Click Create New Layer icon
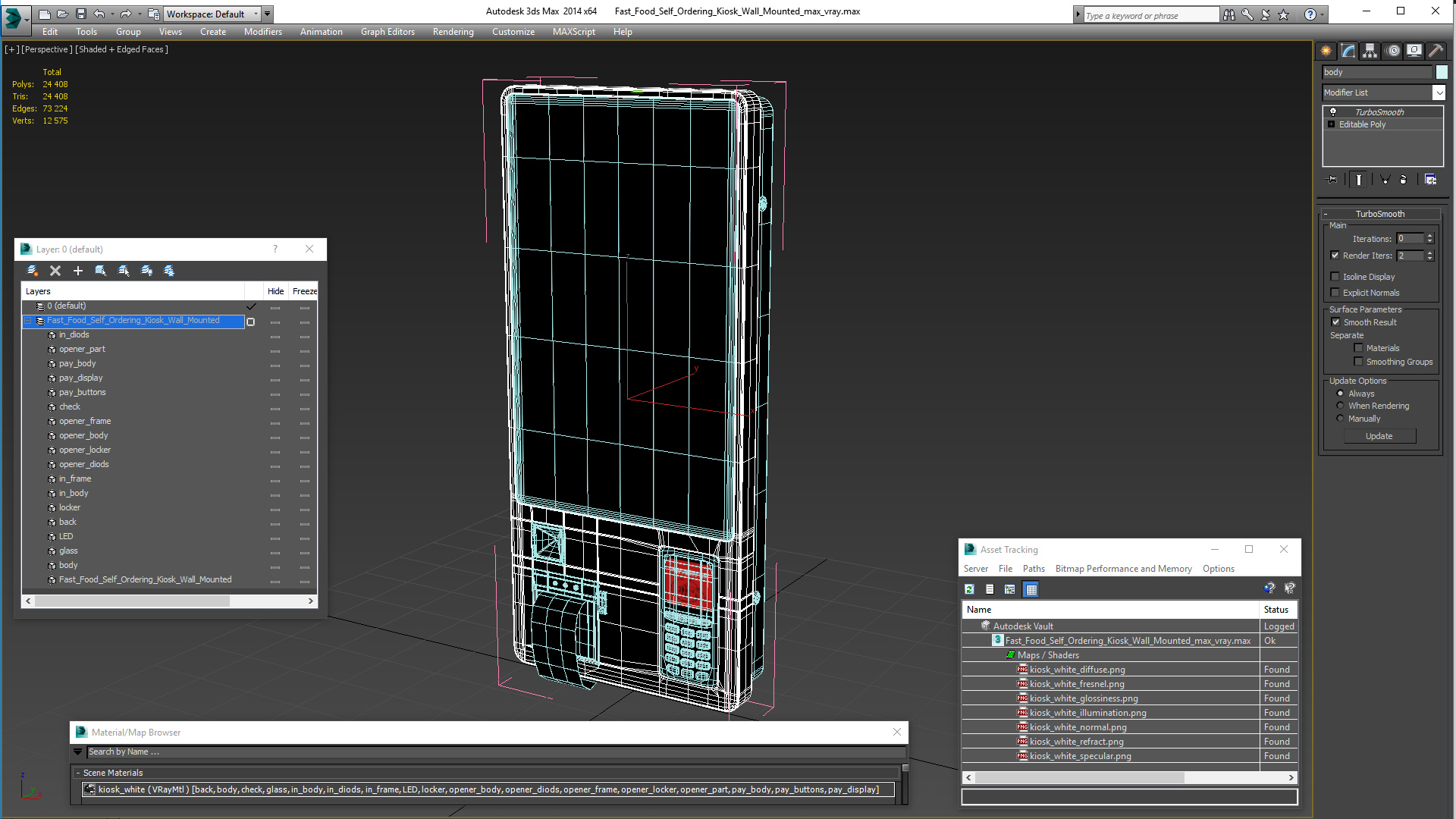1456x819 pixels. 33,271
